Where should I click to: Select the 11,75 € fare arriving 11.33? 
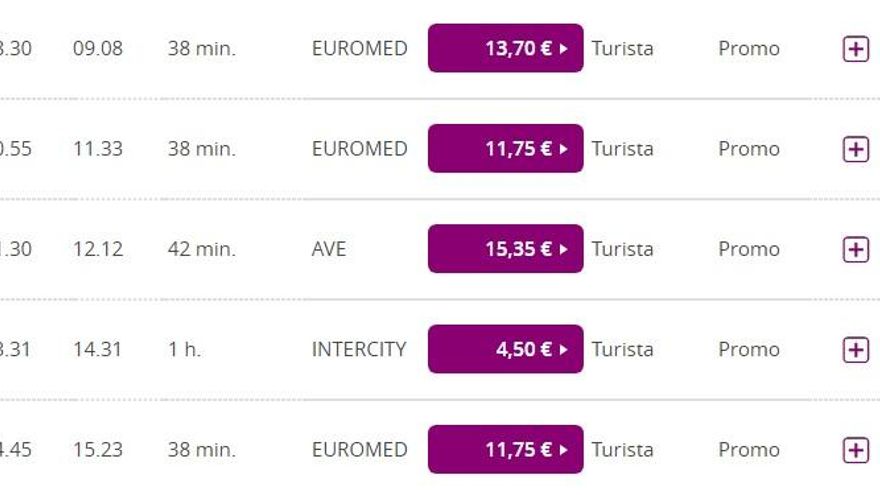(505, 148)
